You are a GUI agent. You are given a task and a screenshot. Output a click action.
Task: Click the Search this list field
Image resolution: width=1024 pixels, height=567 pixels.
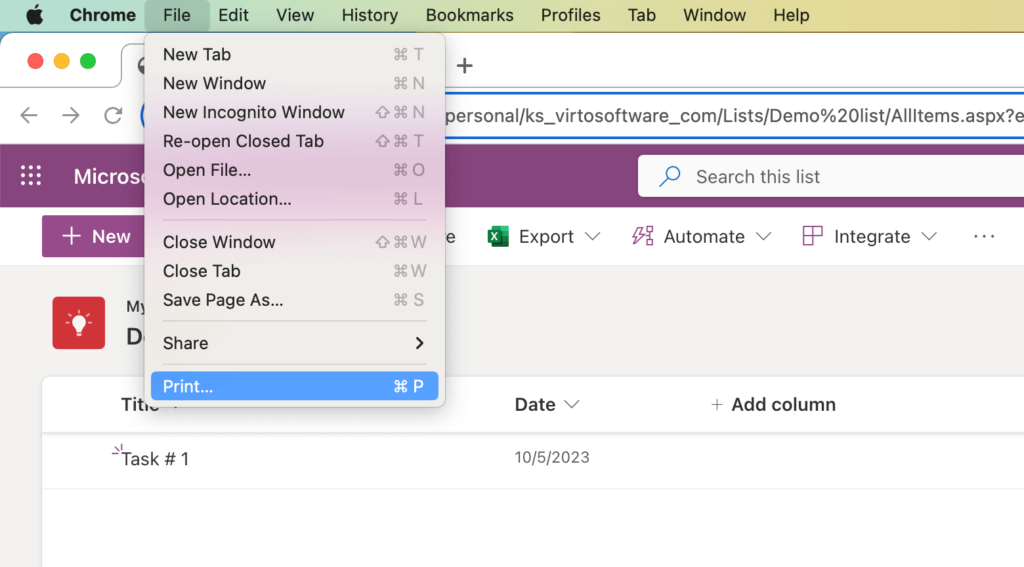(x=831, y=176)
